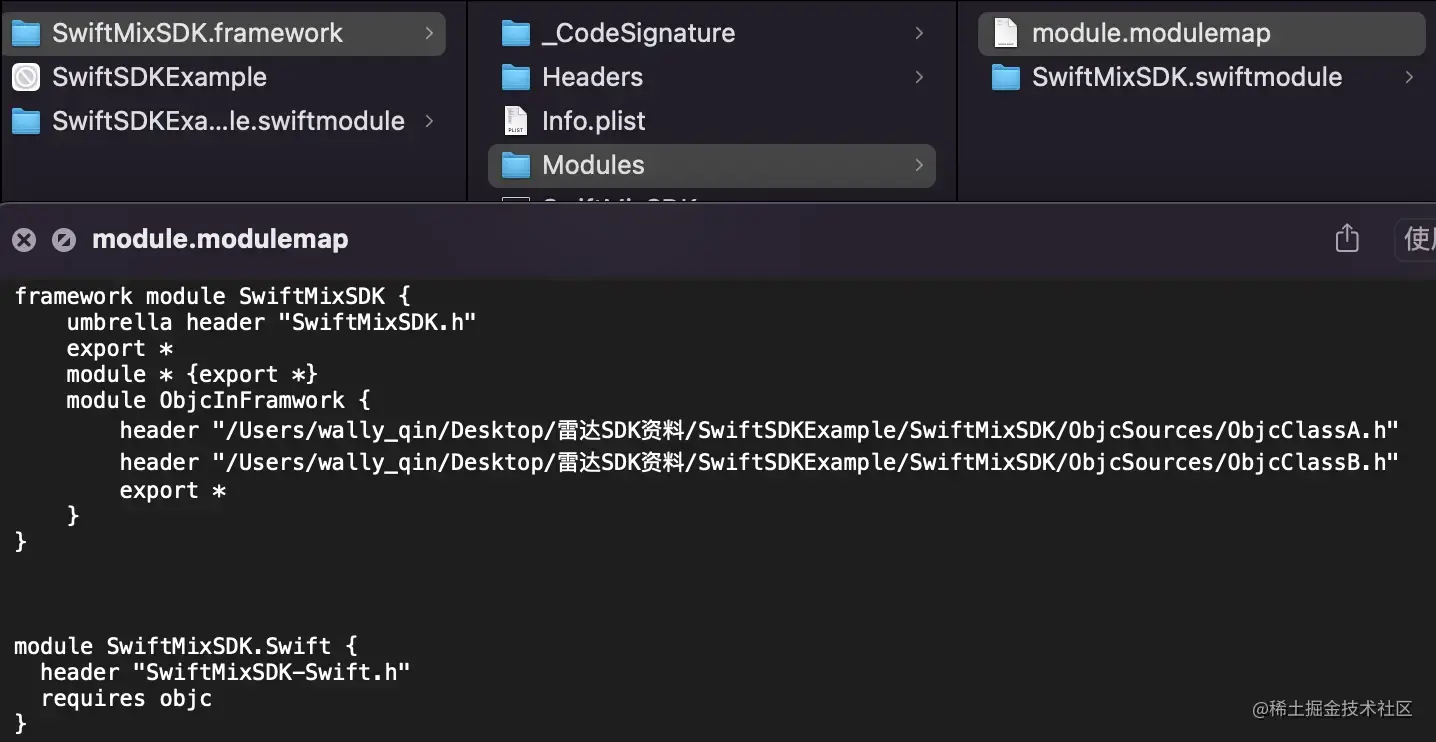Click the ObjcClassA.h header path line
1436x742 pixels.
click(759, 430)
